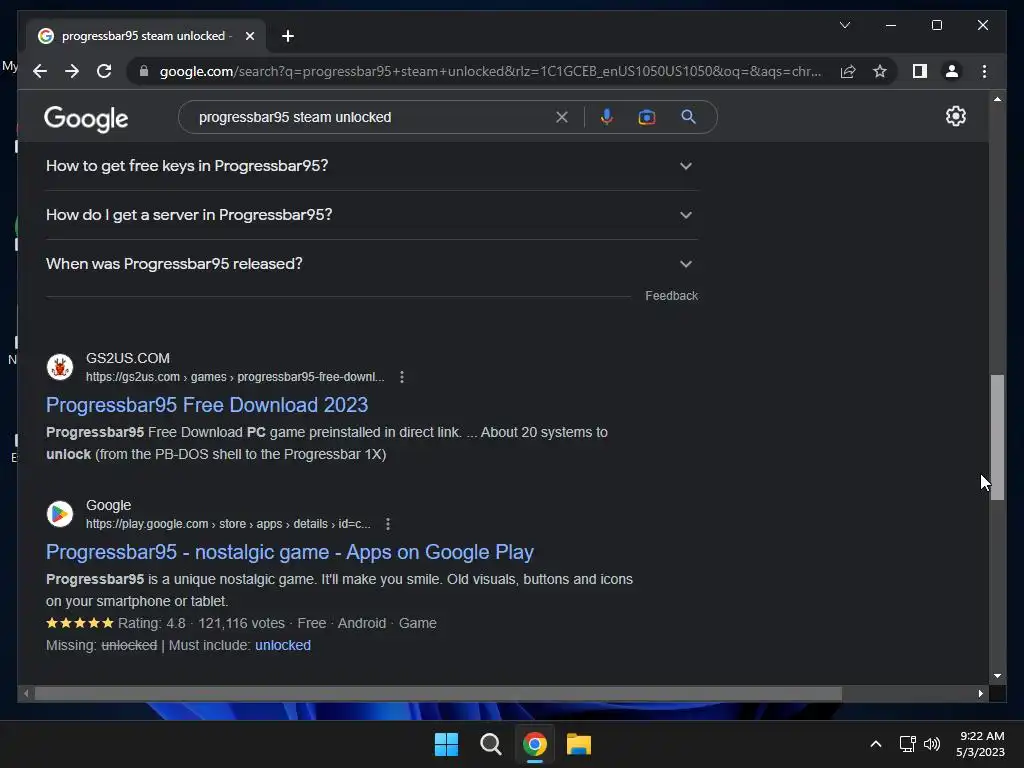Click the play.google.com breadcrumb URL
This screenshot has height=768, width=1024.
coord(228,524)
